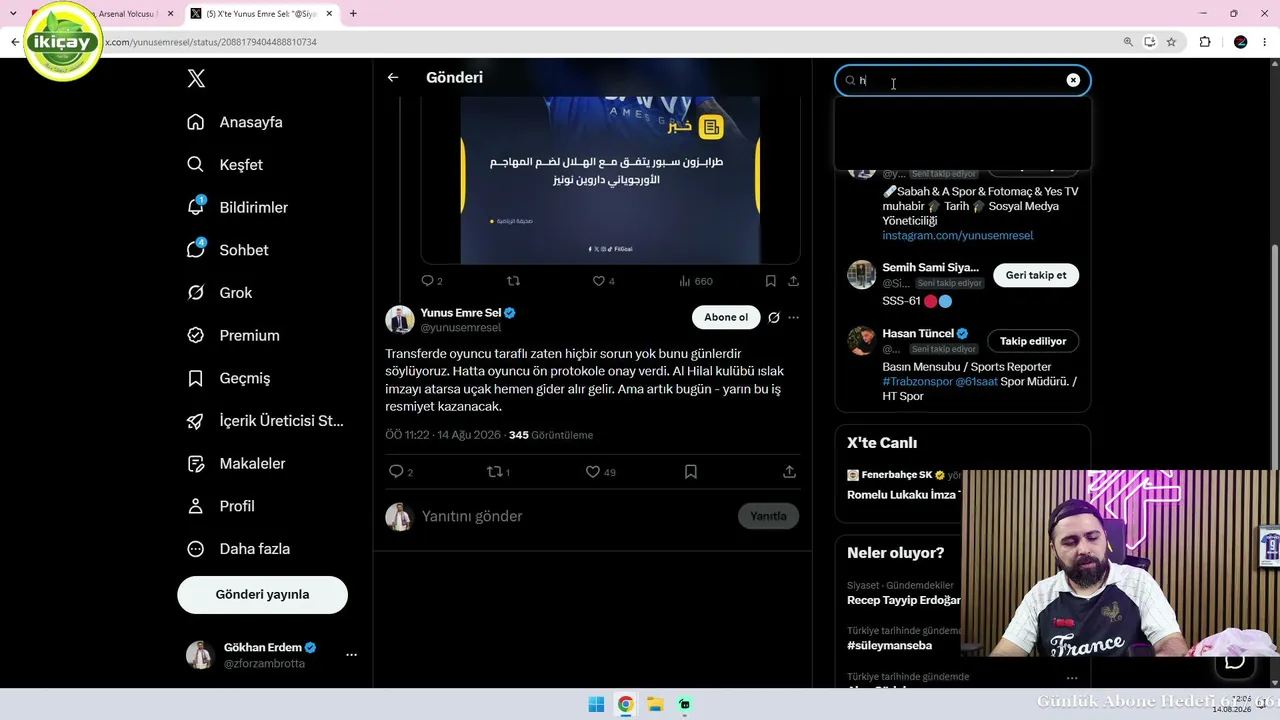Open the Windows Start menu

596,704
